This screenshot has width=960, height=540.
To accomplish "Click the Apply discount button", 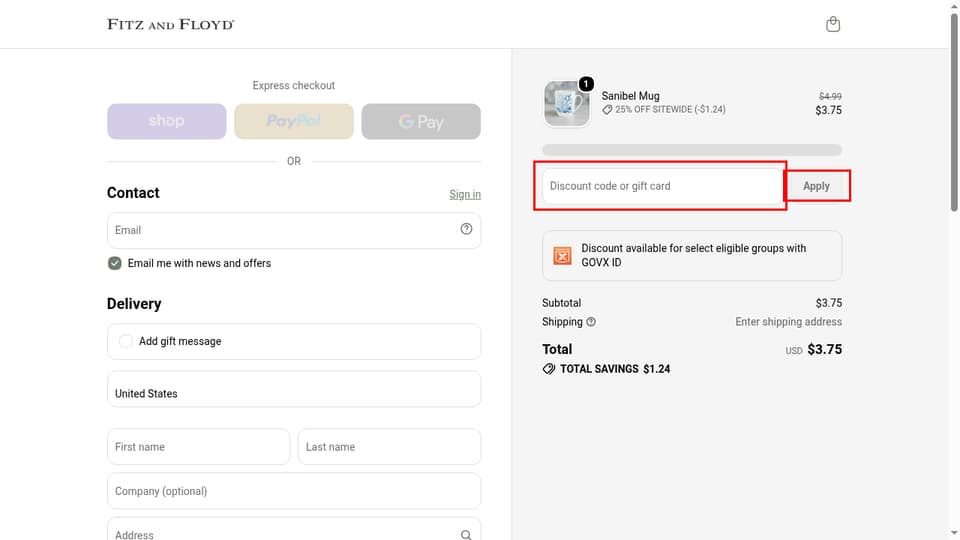I will [816, 186].
